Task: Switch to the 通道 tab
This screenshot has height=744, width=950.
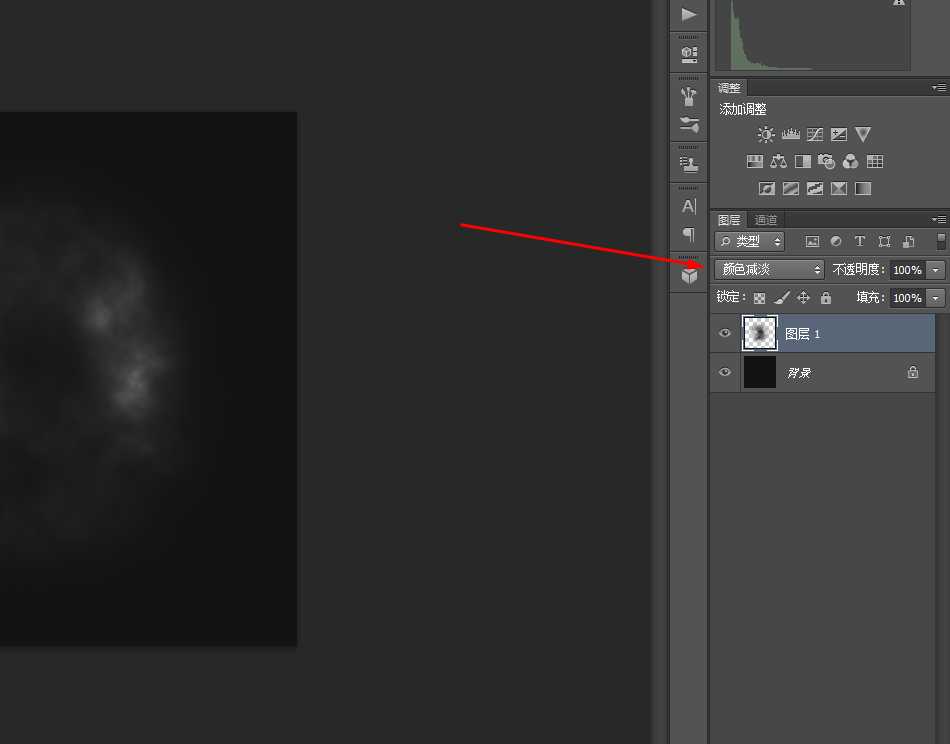Action: pos(766,219)
